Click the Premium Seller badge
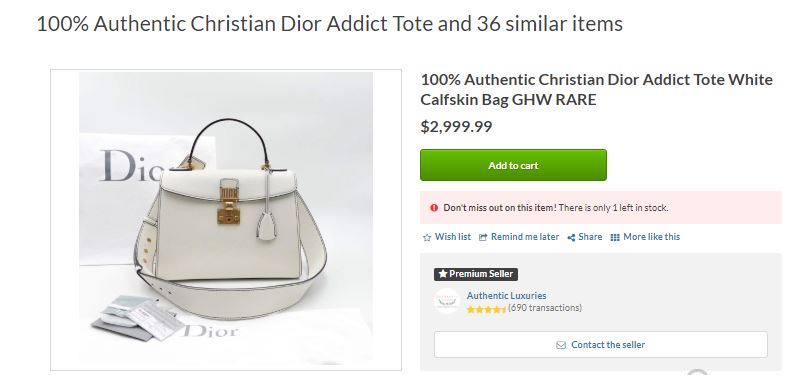Viewport: 793px width, 375px height. 476,274
